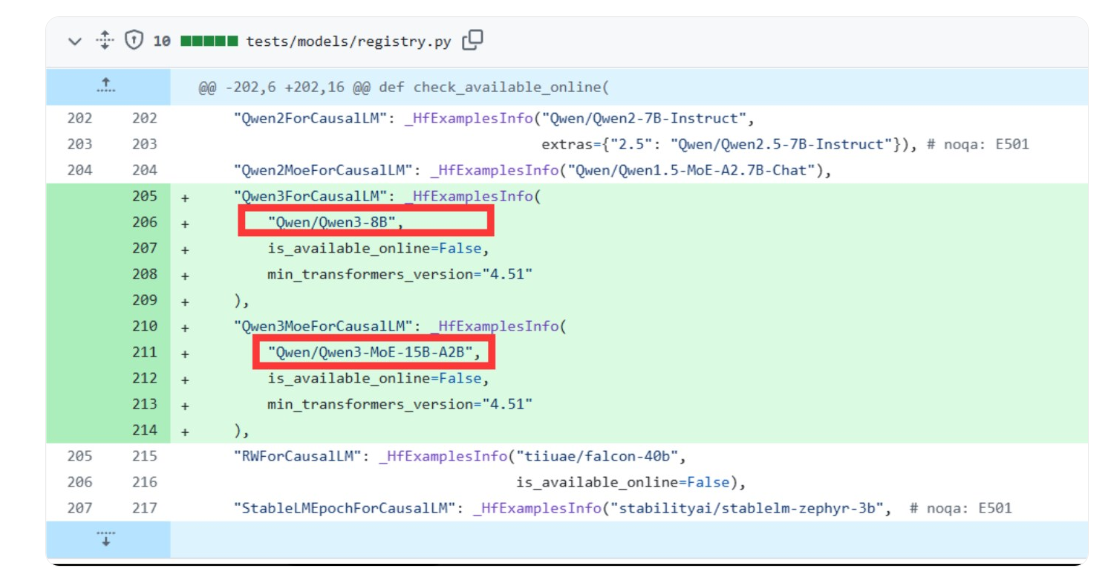Select new line number 205

point(144,196)
